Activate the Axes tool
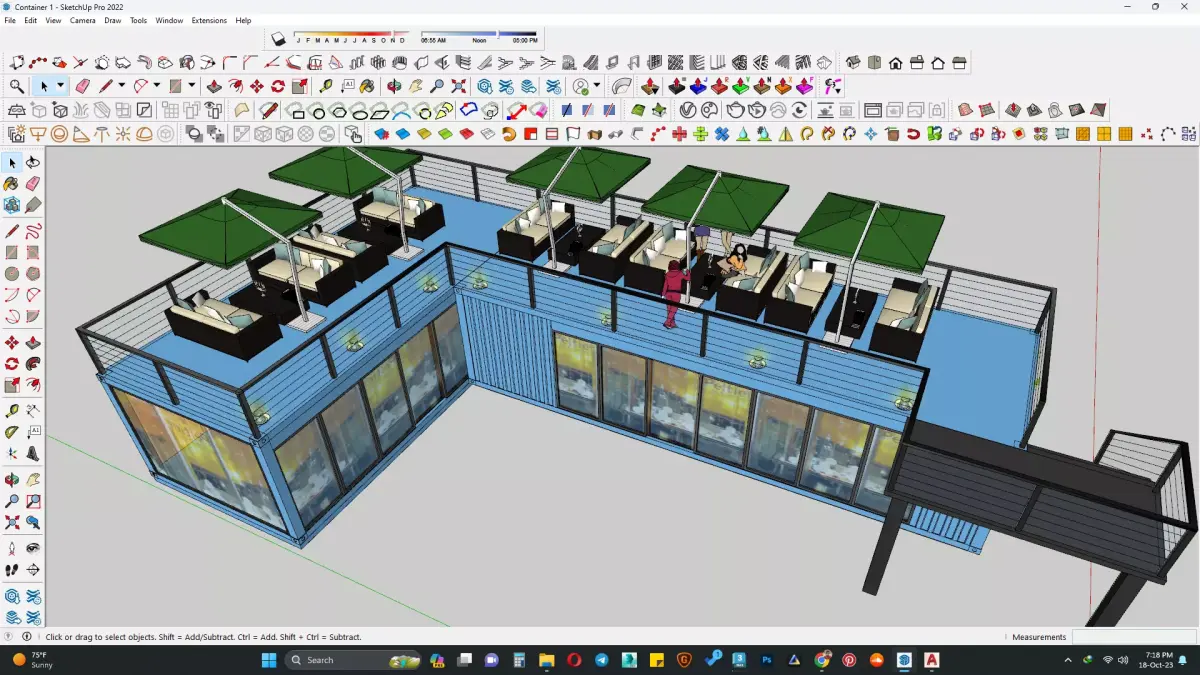The height and width of the screenshot is (675, 1200). tap(12, 453)
